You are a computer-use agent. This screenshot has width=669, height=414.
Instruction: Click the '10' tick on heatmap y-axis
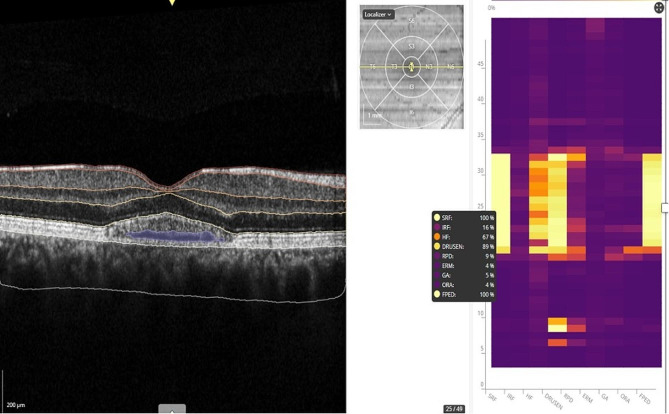[x=480, y=313]
